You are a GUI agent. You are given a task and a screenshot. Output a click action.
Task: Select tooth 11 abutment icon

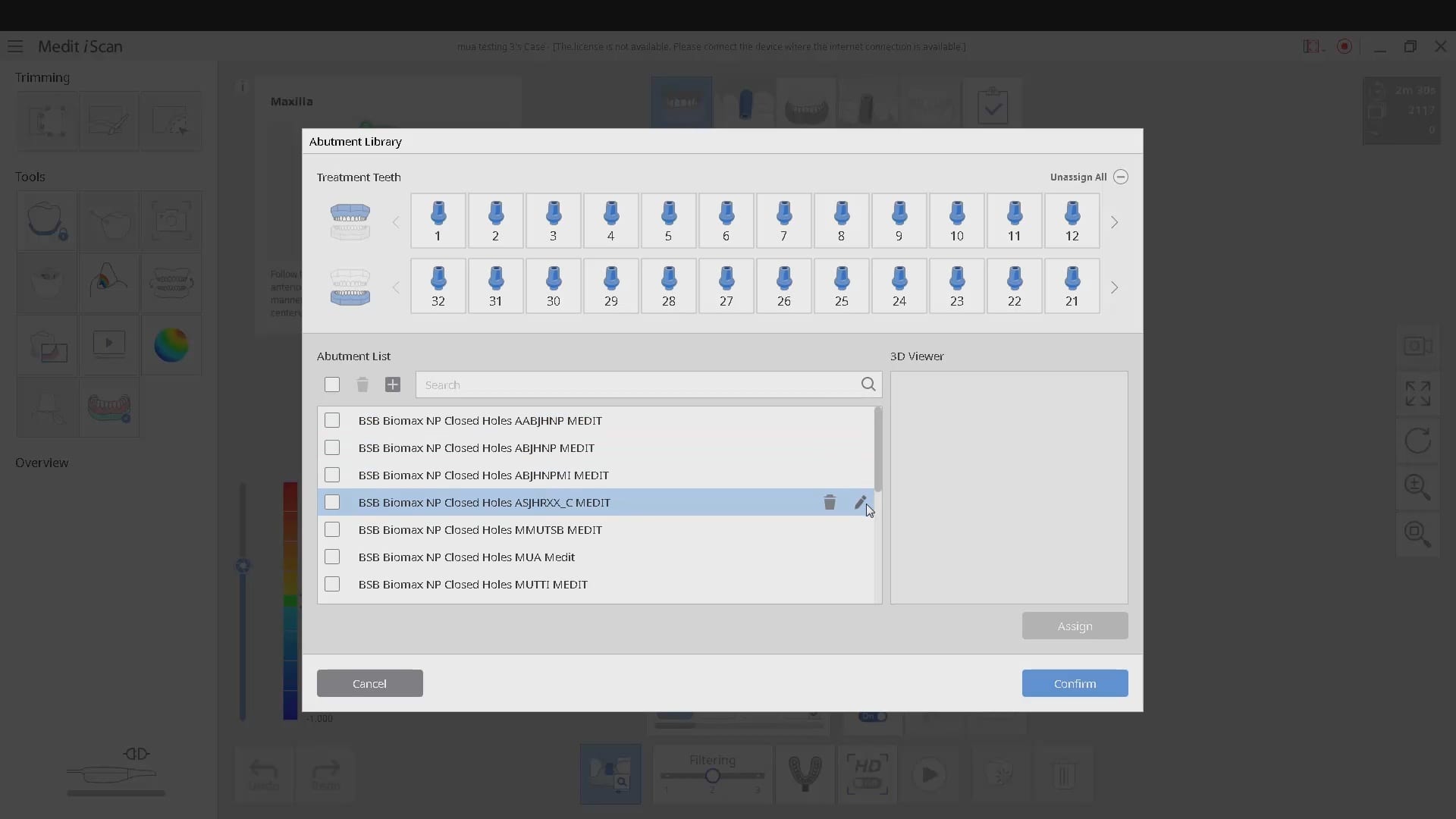click(x=1014, y=221)
